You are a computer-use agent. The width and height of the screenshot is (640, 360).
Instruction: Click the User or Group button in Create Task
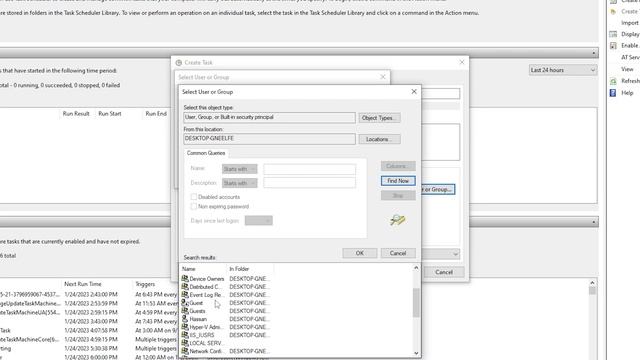pos(438,189)
